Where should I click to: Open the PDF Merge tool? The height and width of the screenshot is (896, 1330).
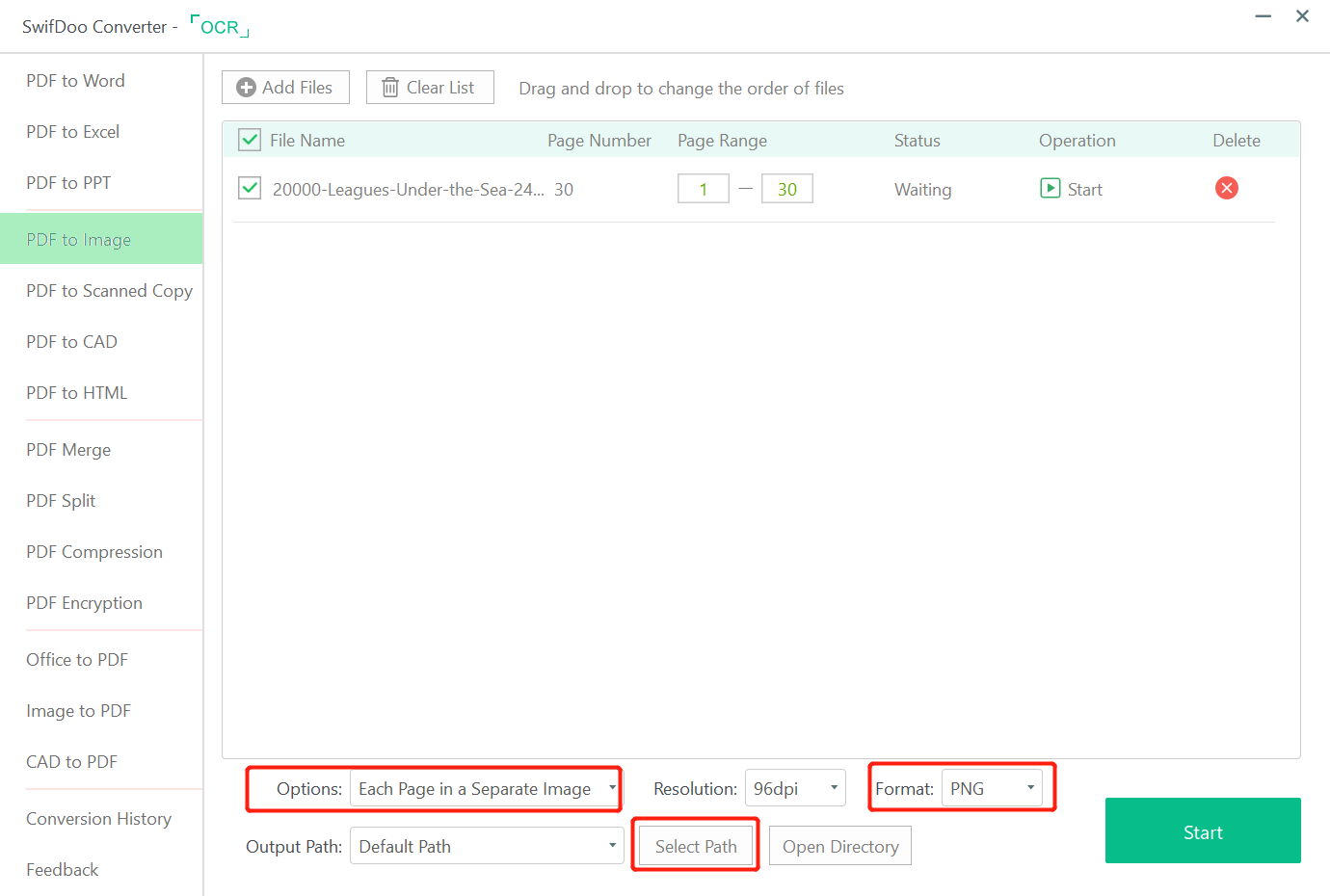[68, 450]
